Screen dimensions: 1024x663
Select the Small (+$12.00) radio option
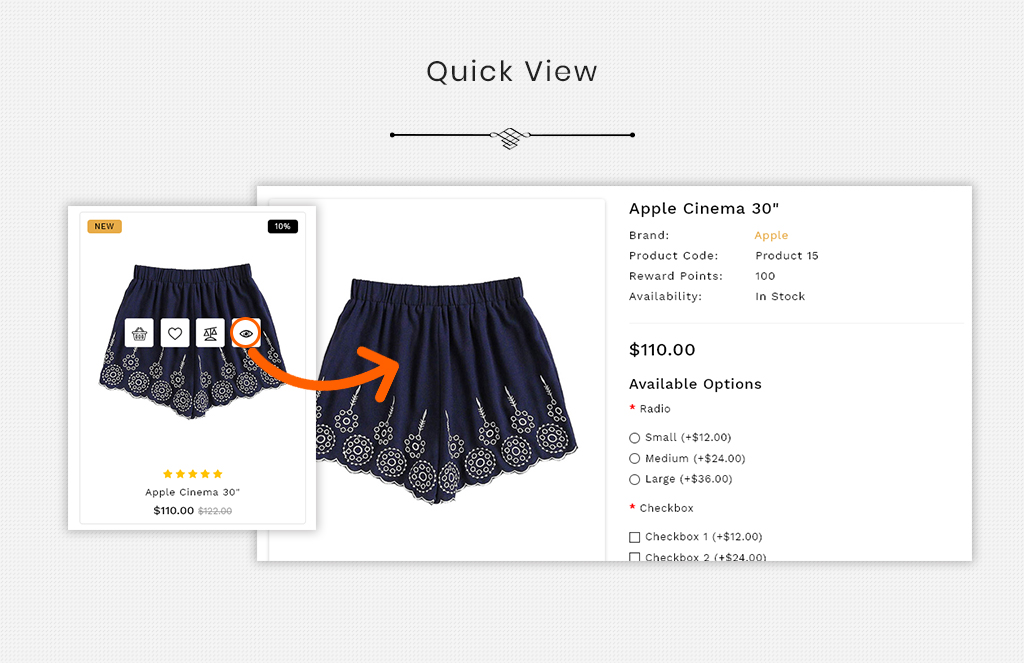coord(634,438)
